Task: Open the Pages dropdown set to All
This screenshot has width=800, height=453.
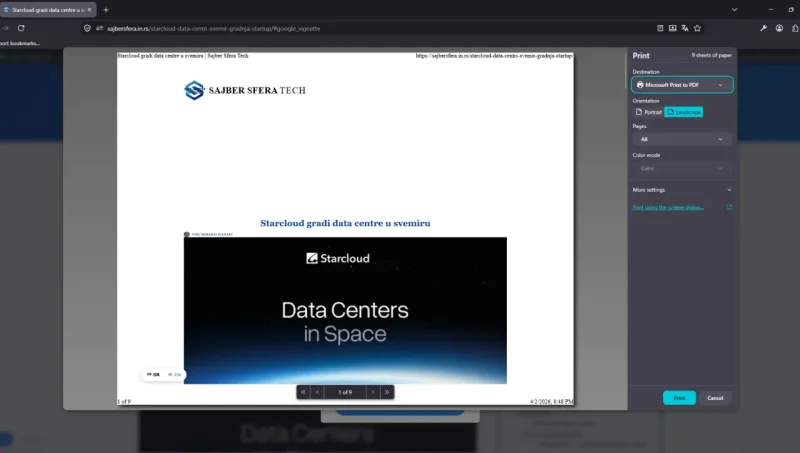Action: pos(682,139)
